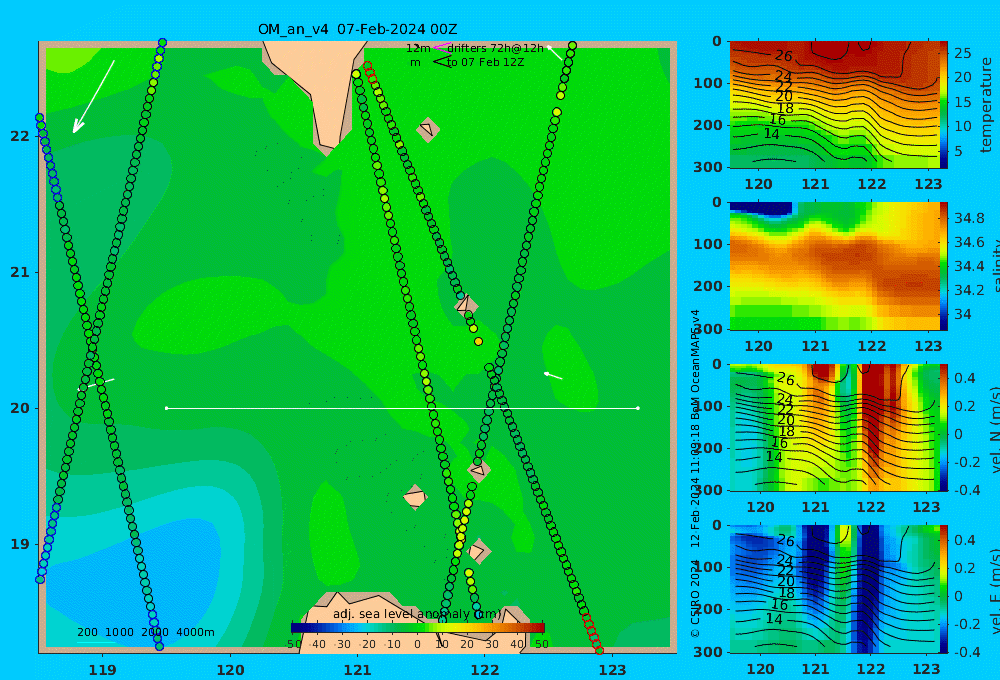Click the magenta drifter arrow in legend
The width and height of the screenshot is (1000, 680).
coord(441,47)
